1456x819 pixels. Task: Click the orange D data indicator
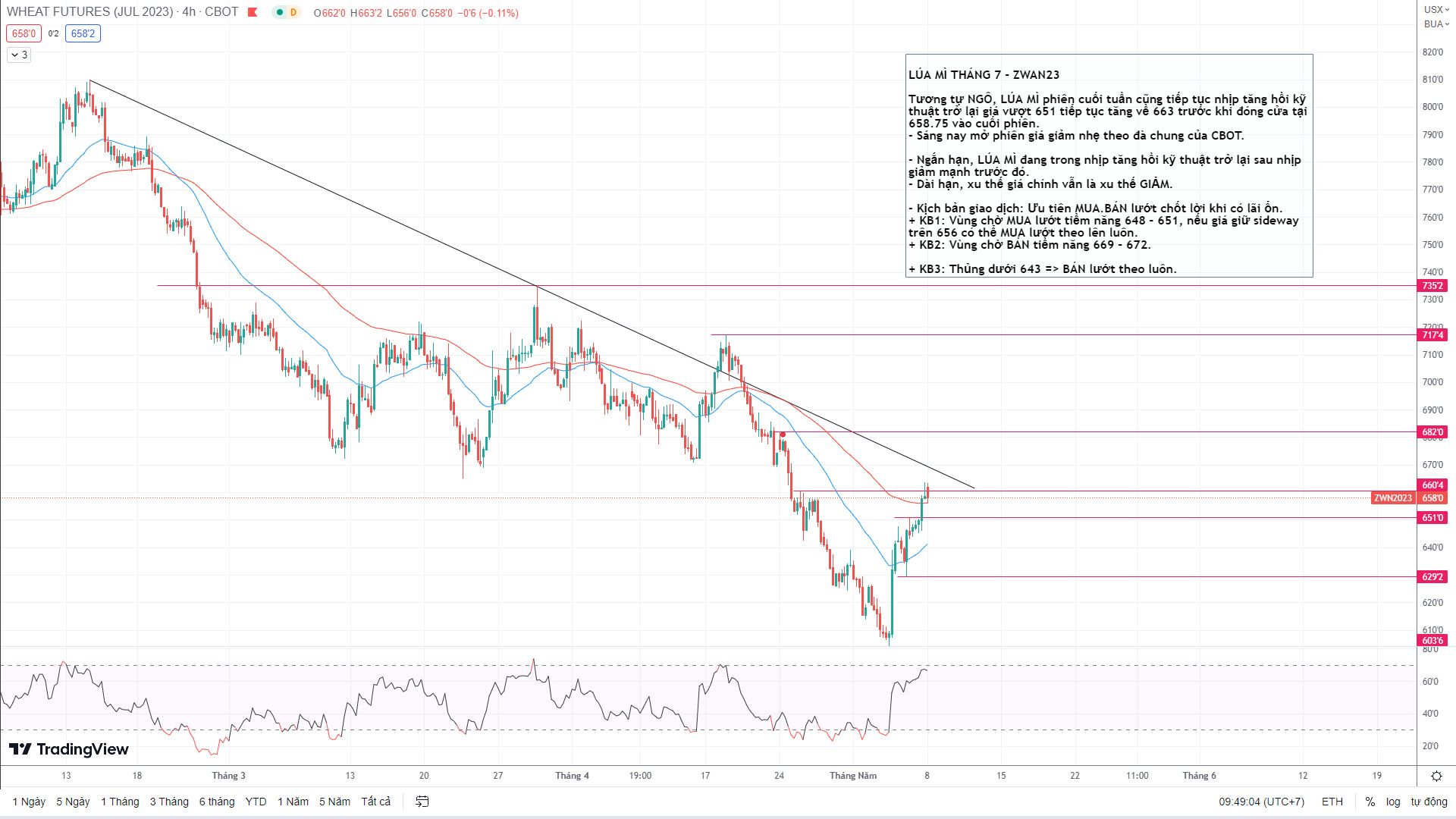pyautogui.click(x=293, y=12)
